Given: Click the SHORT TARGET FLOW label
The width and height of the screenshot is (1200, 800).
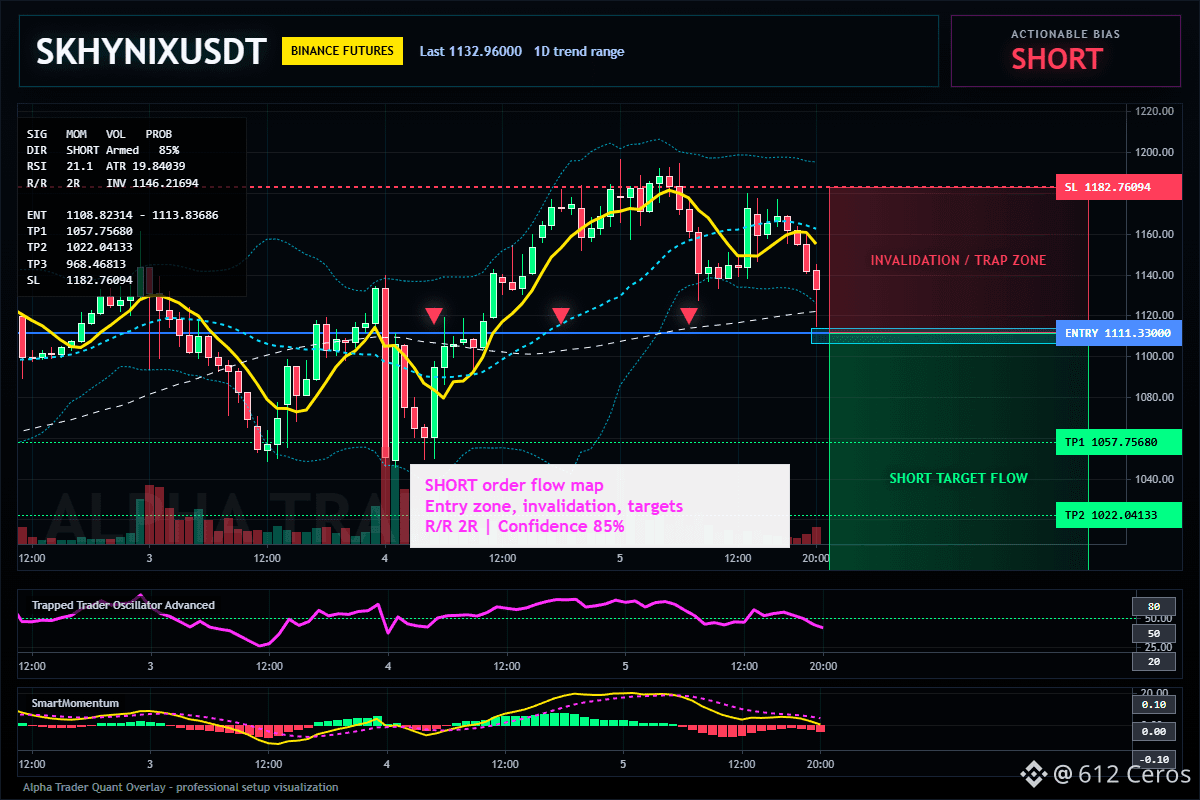Looking at the screenshot, I should pyautogui.click(x=958, y=478).
